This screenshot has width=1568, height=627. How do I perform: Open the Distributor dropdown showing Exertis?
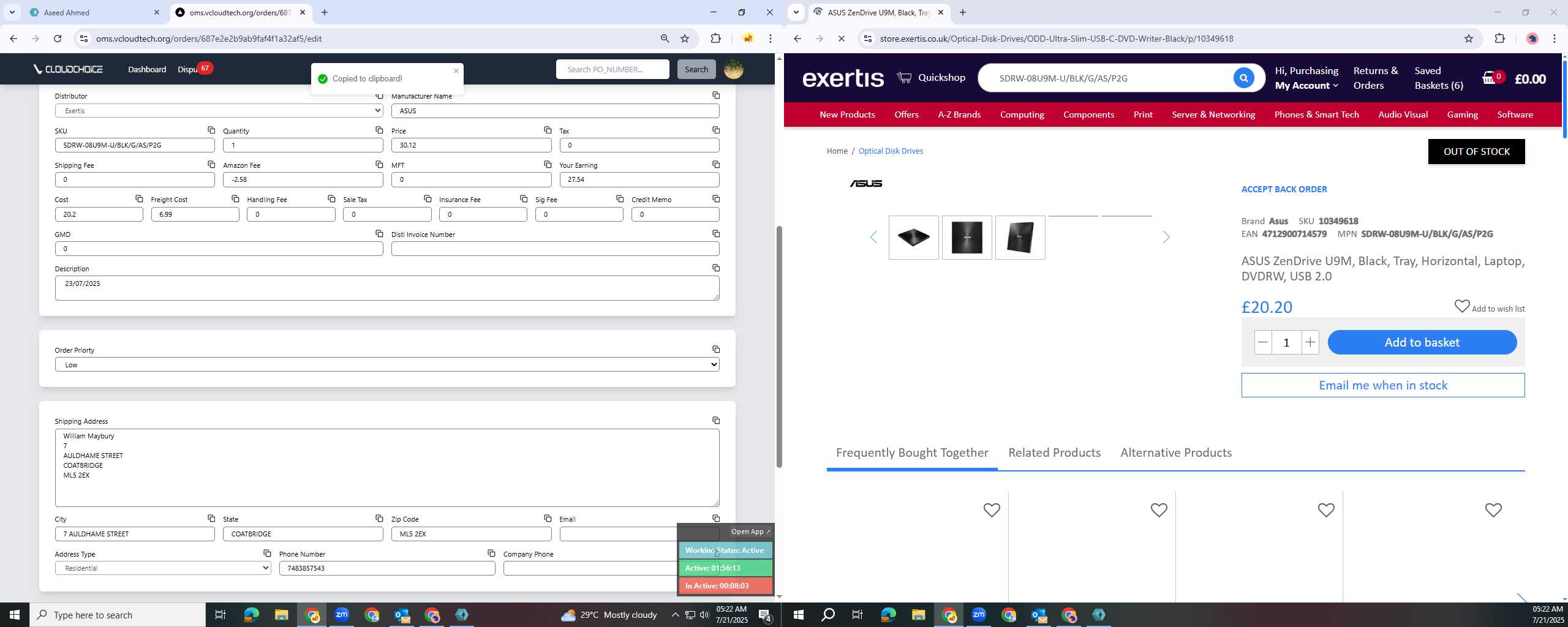tap(219, 110)
